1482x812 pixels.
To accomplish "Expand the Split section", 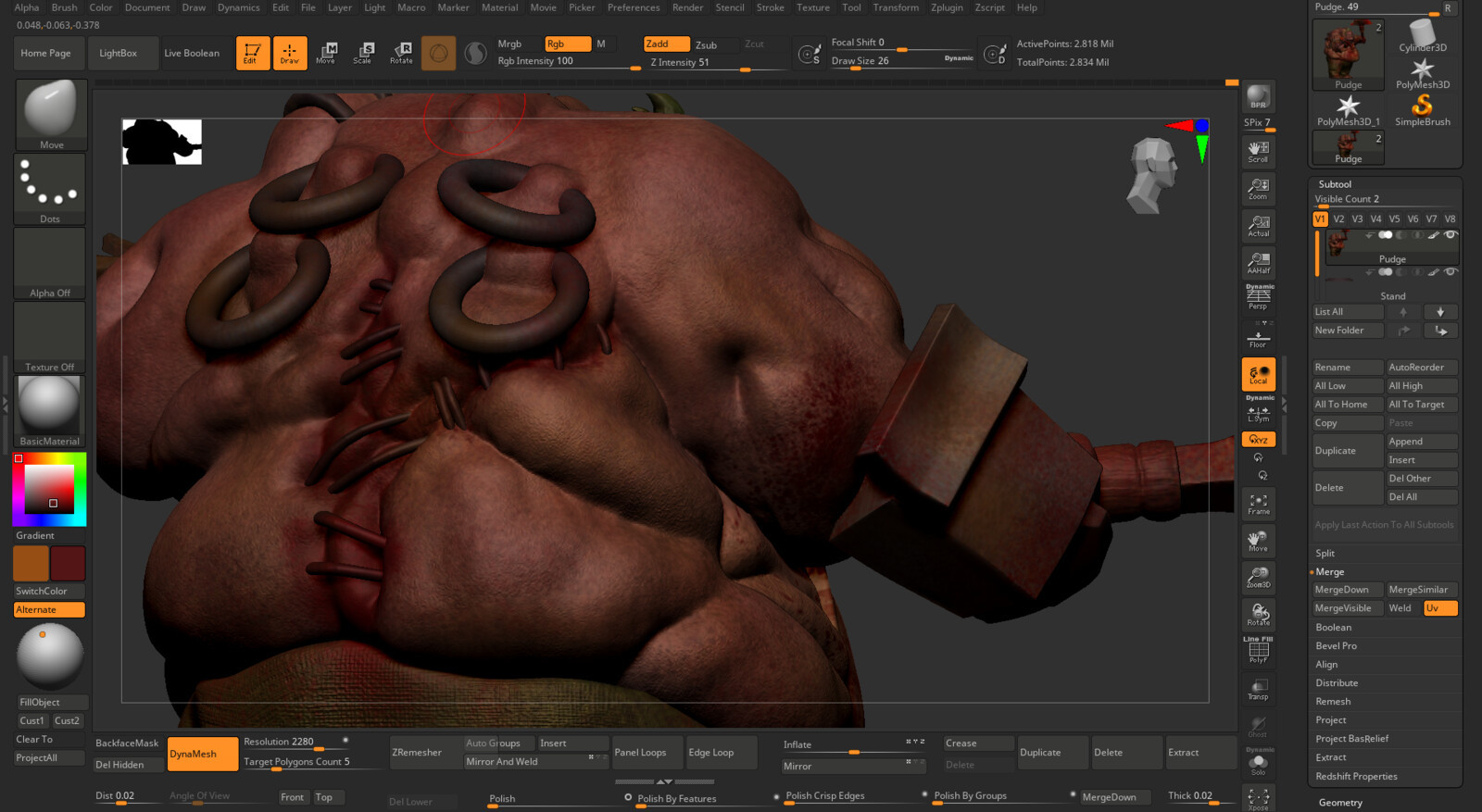I will [x=1325, y=554].
